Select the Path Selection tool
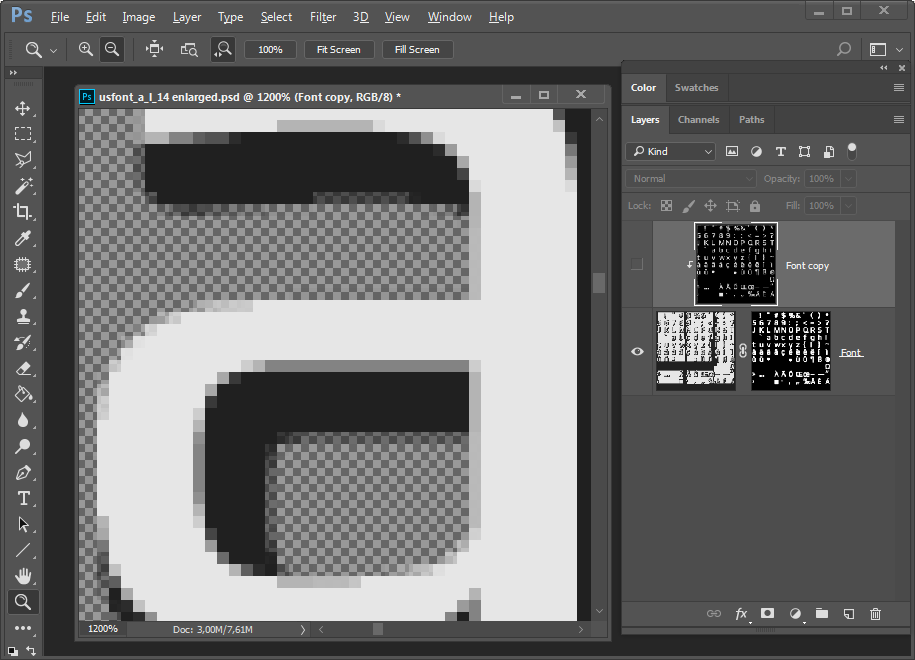This screenshot has width=915, height=660. 23,524
